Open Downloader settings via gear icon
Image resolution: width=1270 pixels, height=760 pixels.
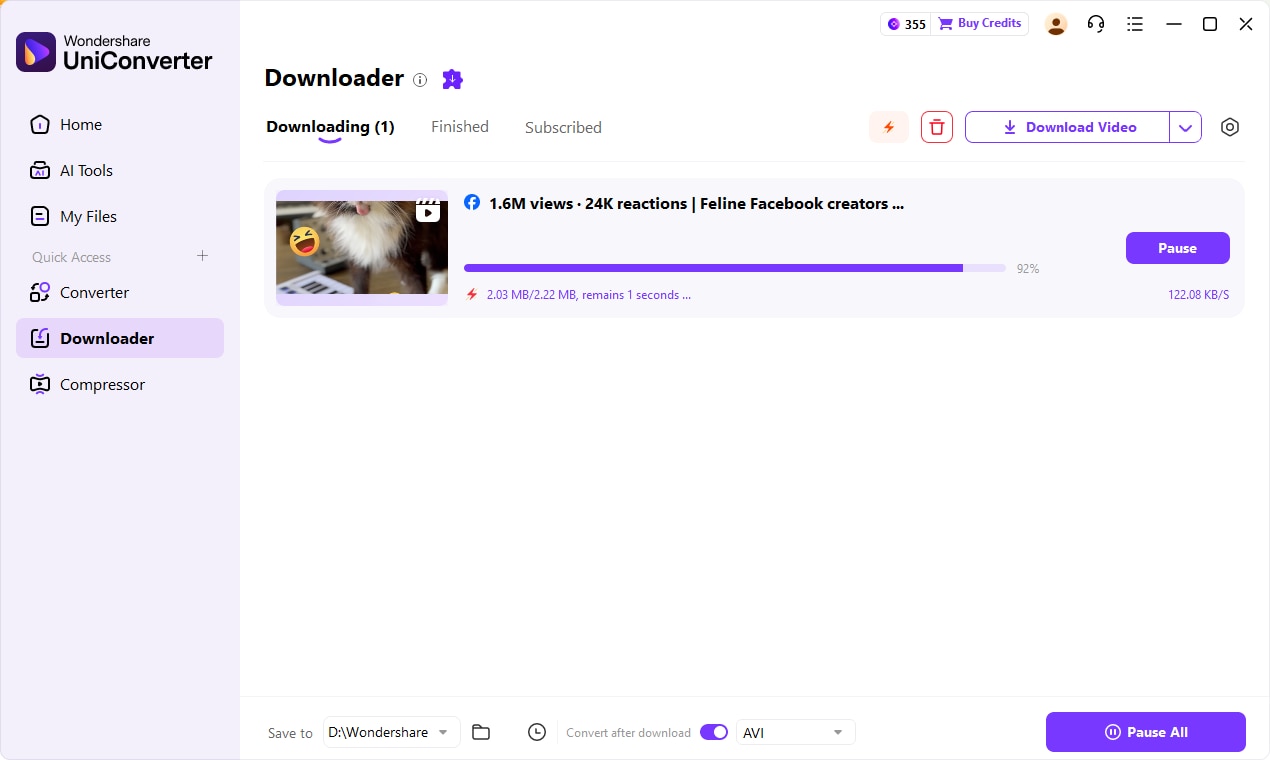pyautogui.click(x=1230, y=127)
